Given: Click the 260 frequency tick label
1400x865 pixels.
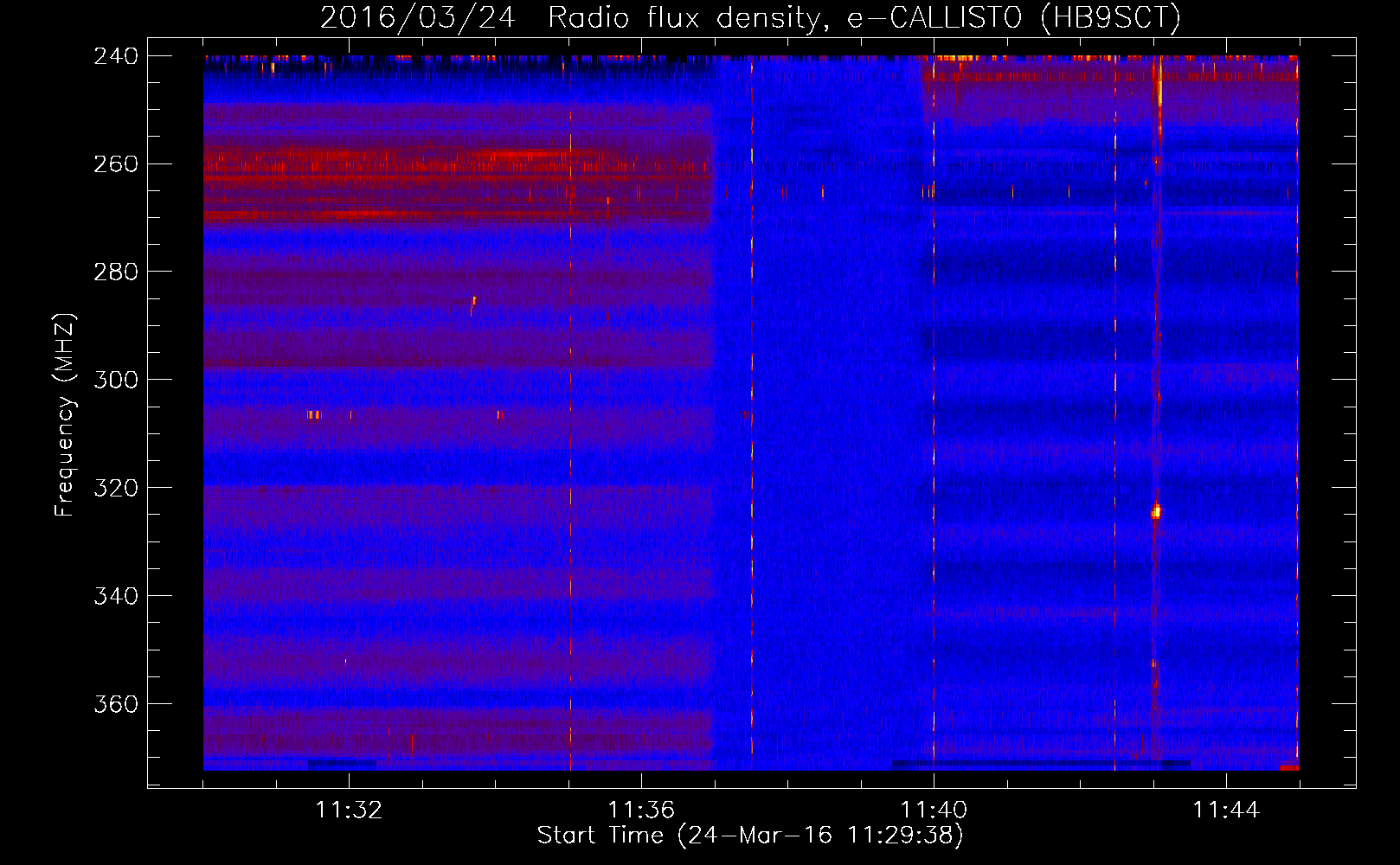Looking at the screenshot, I should 116,163.
